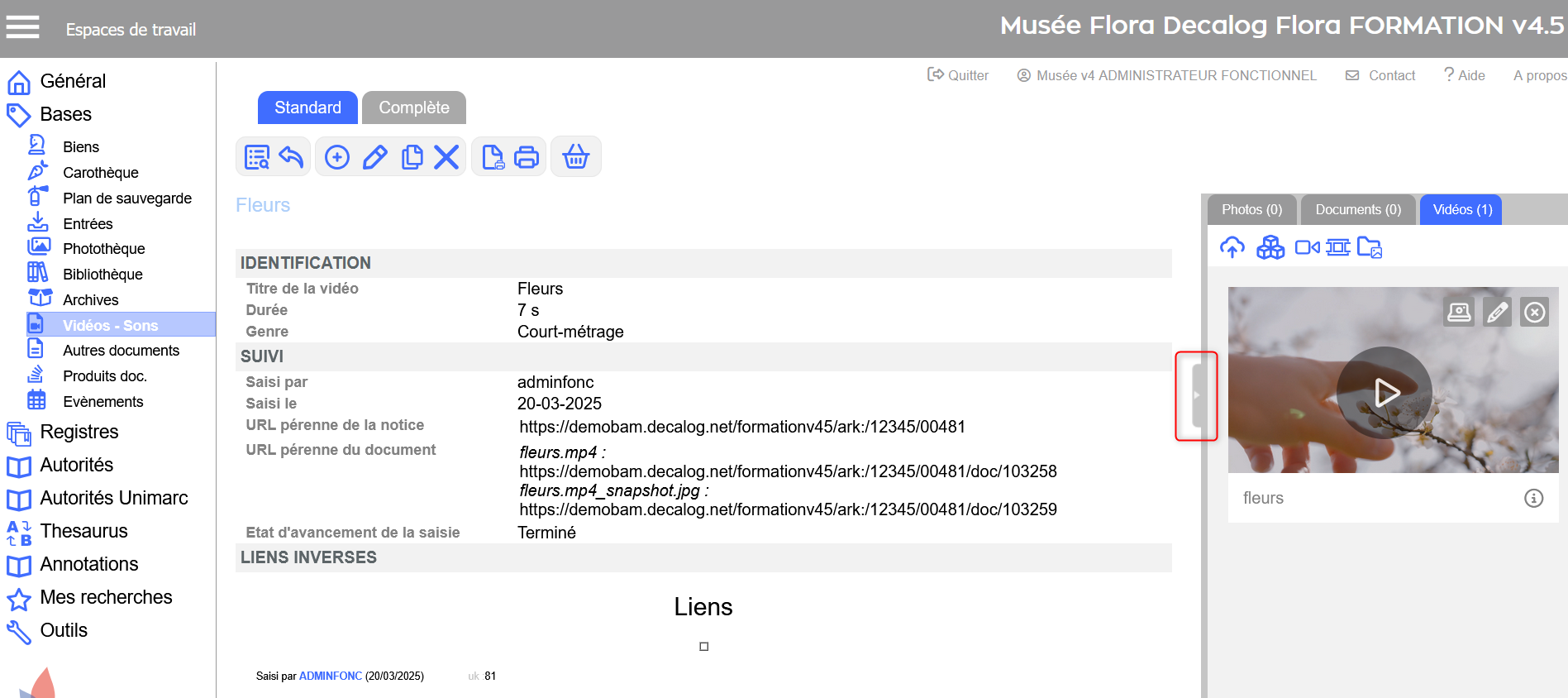
Task: Click the pencil edit record icon
Action: click(374, 157)
